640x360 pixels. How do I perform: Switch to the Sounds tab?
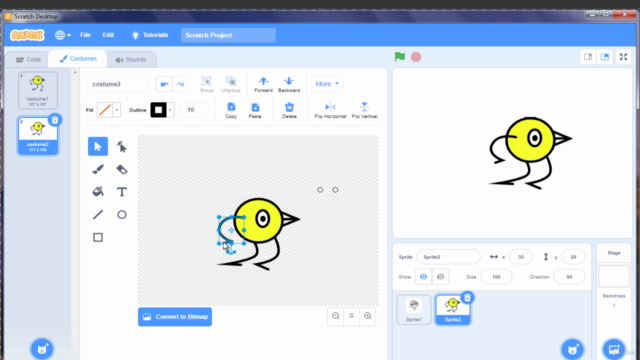tap(131, 60)
